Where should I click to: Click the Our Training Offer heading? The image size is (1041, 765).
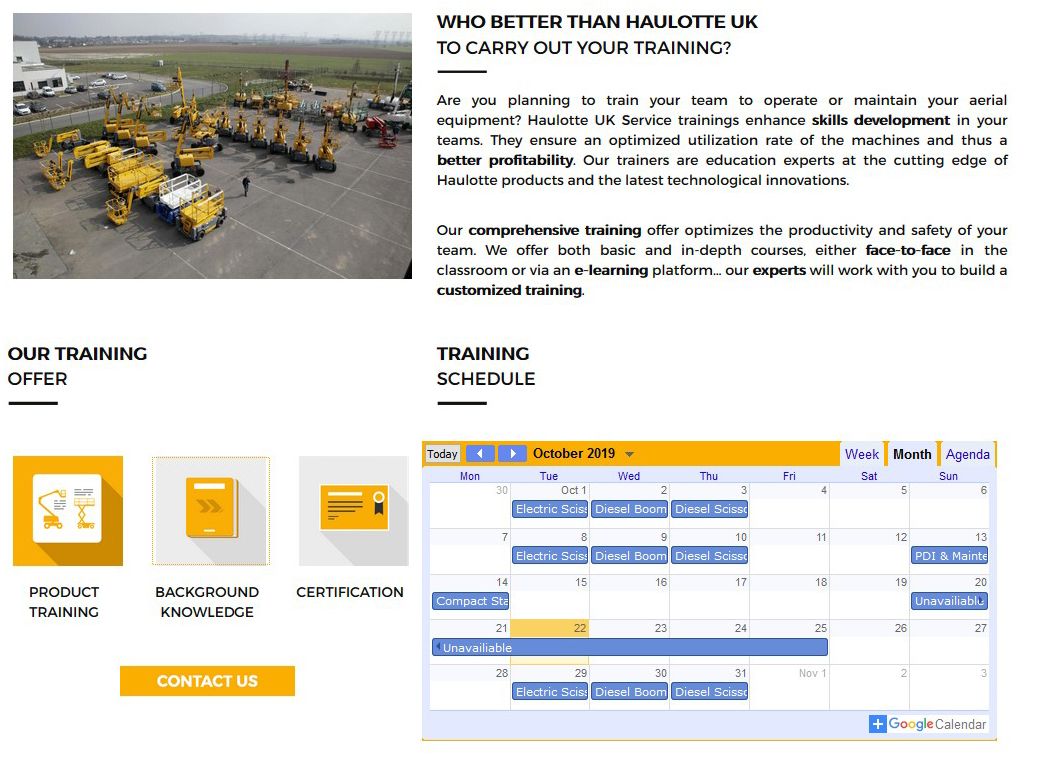(x=78, y=366)
